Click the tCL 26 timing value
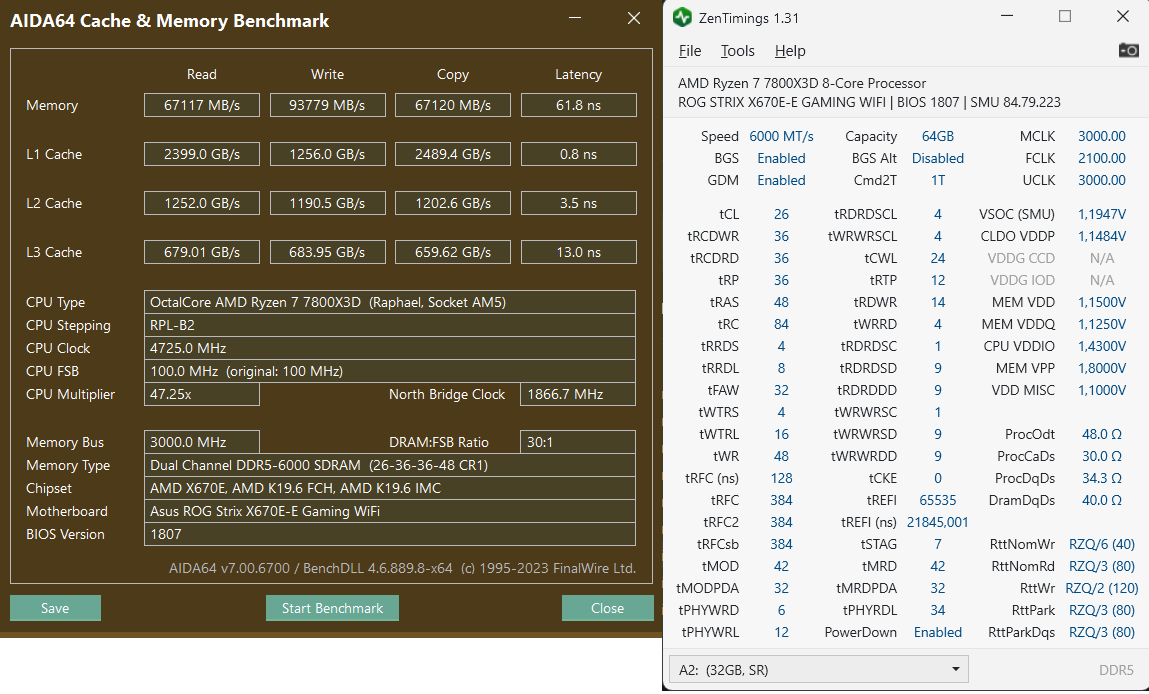This screenshot has width=1149, height=694. 781,214
